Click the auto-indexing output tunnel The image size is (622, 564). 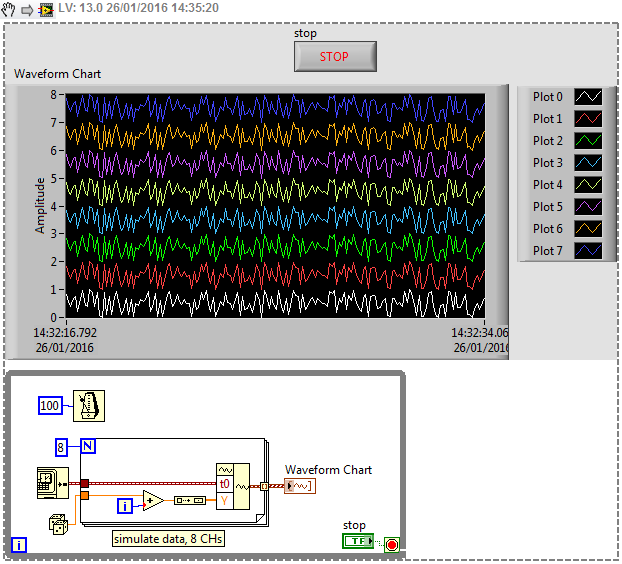[265, 486]
